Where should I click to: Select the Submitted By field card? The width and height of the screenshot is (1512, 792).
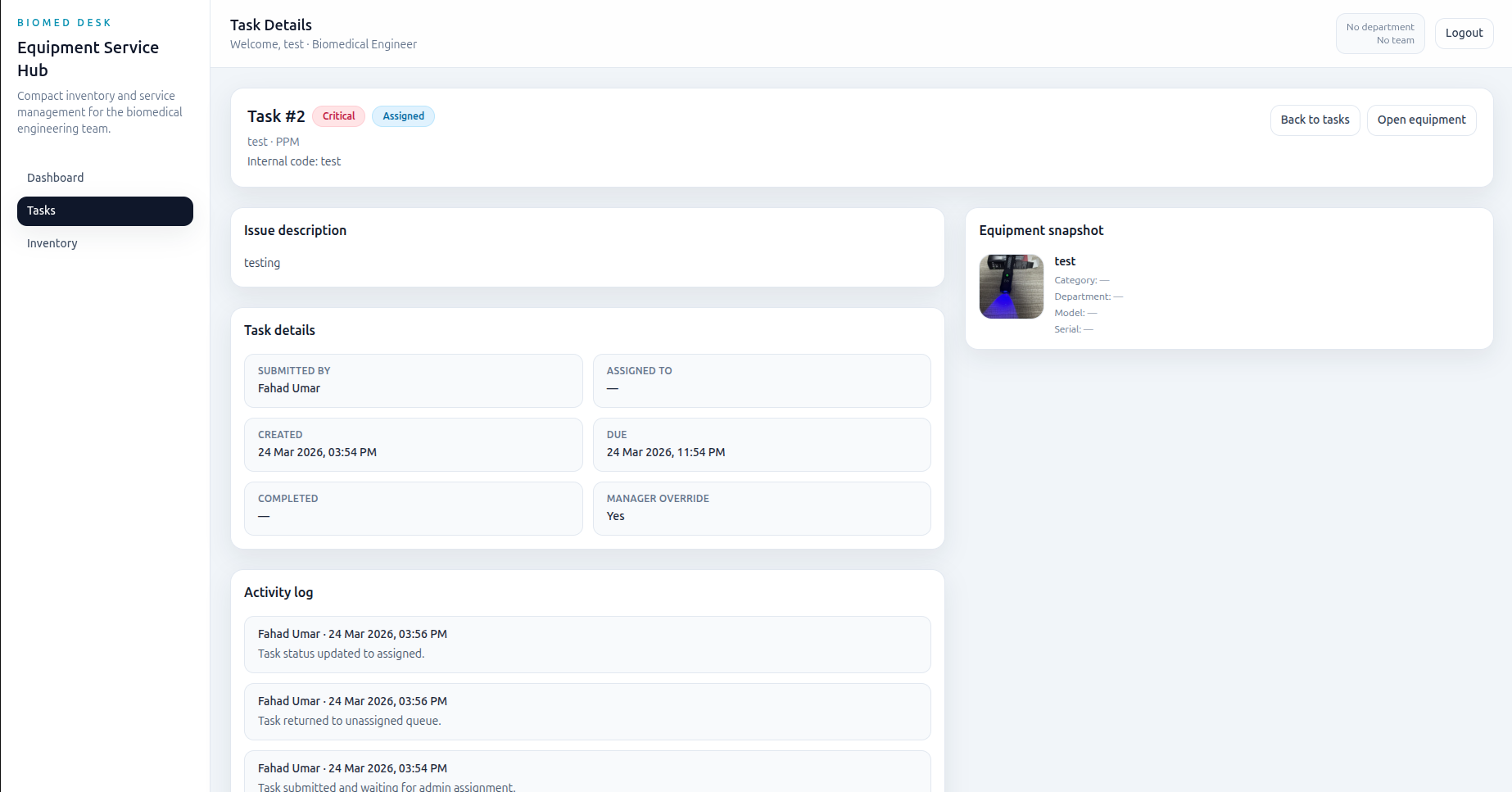414,381
